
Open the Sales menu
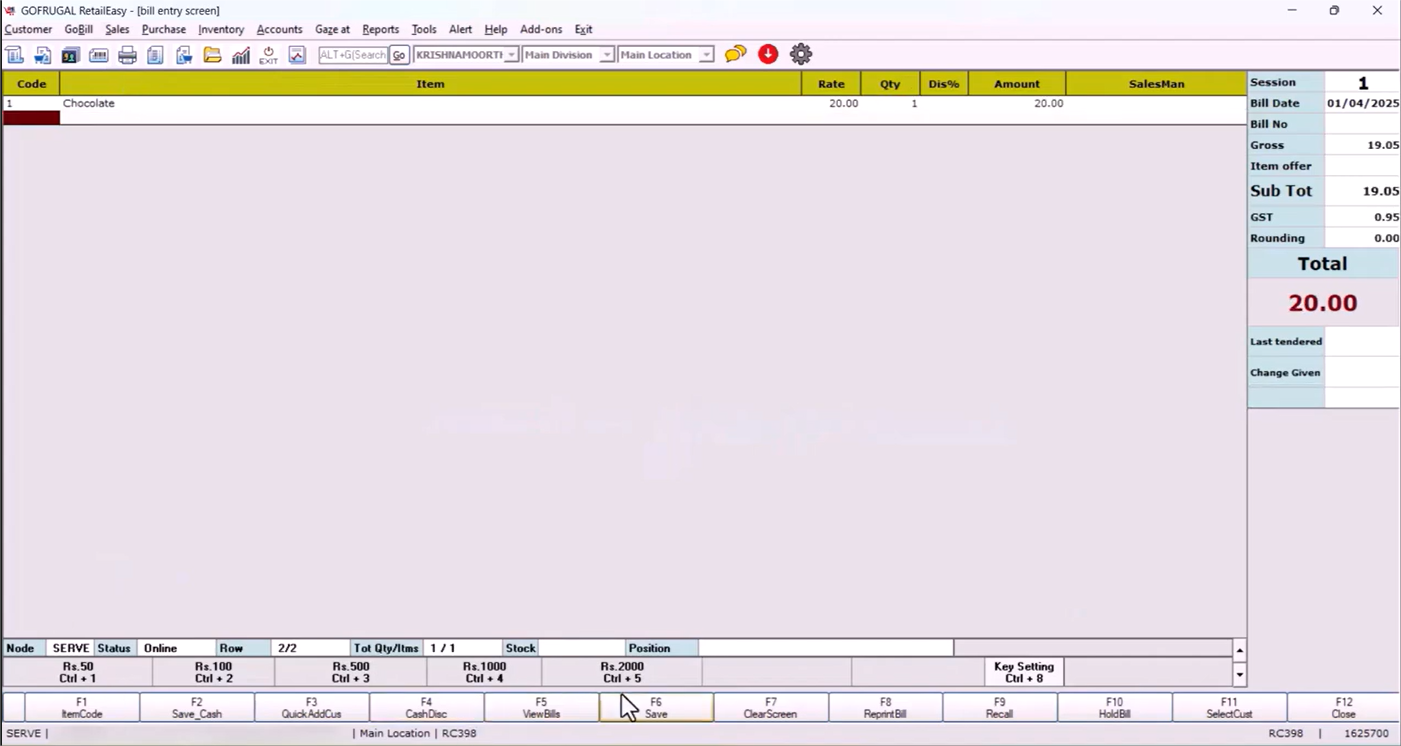tap(117, 30)
